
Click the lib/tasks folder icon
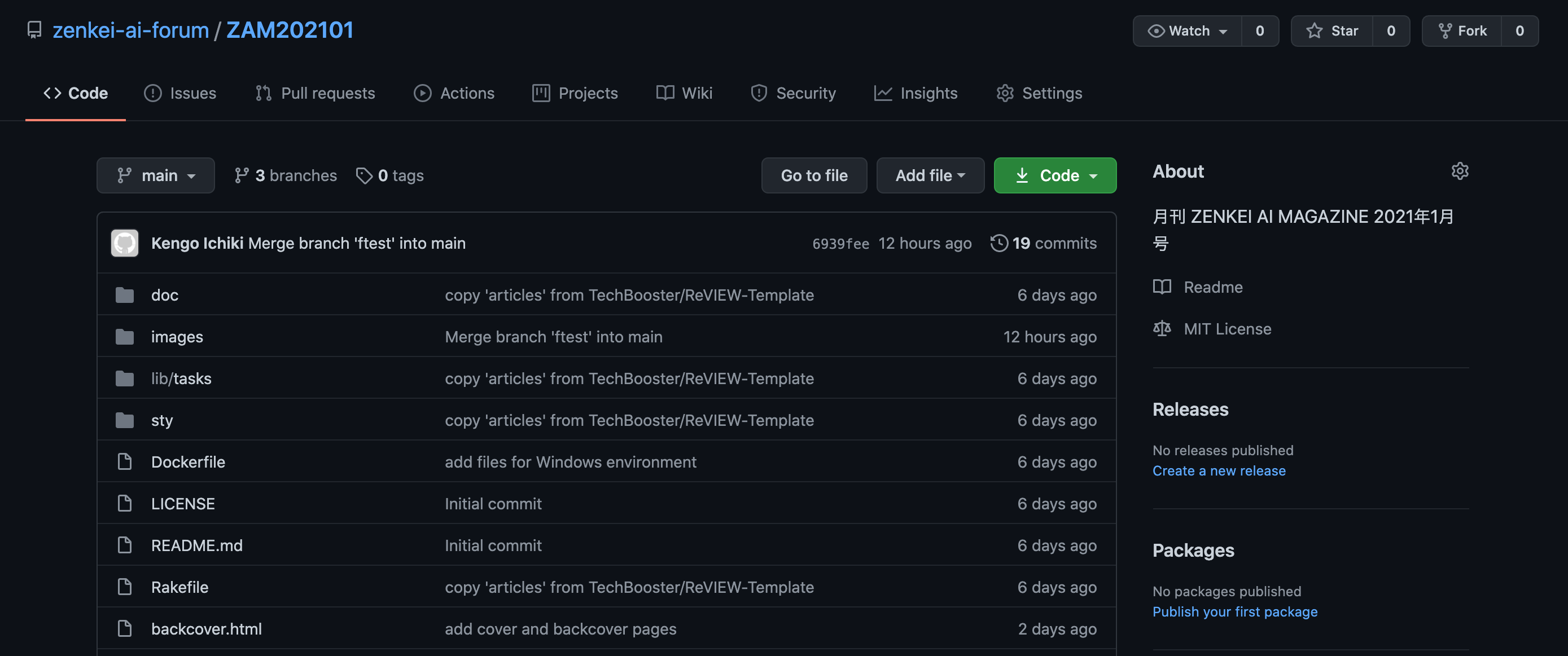pos(125,378)
